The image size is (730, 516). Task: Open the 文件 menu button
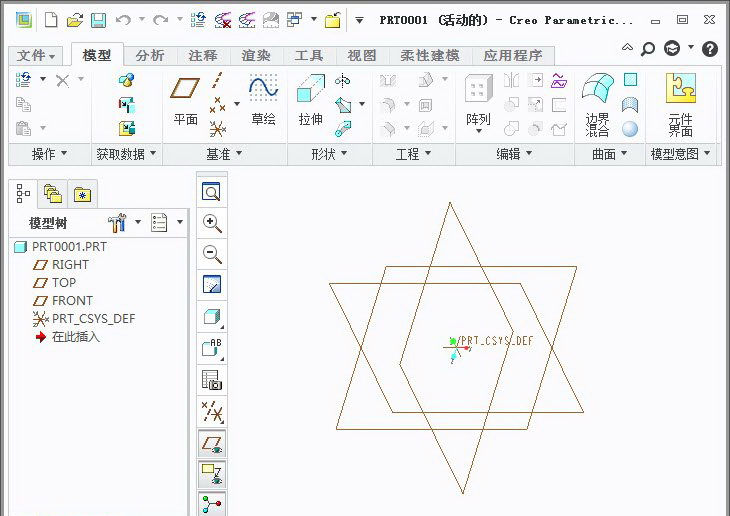coord(37,56)
